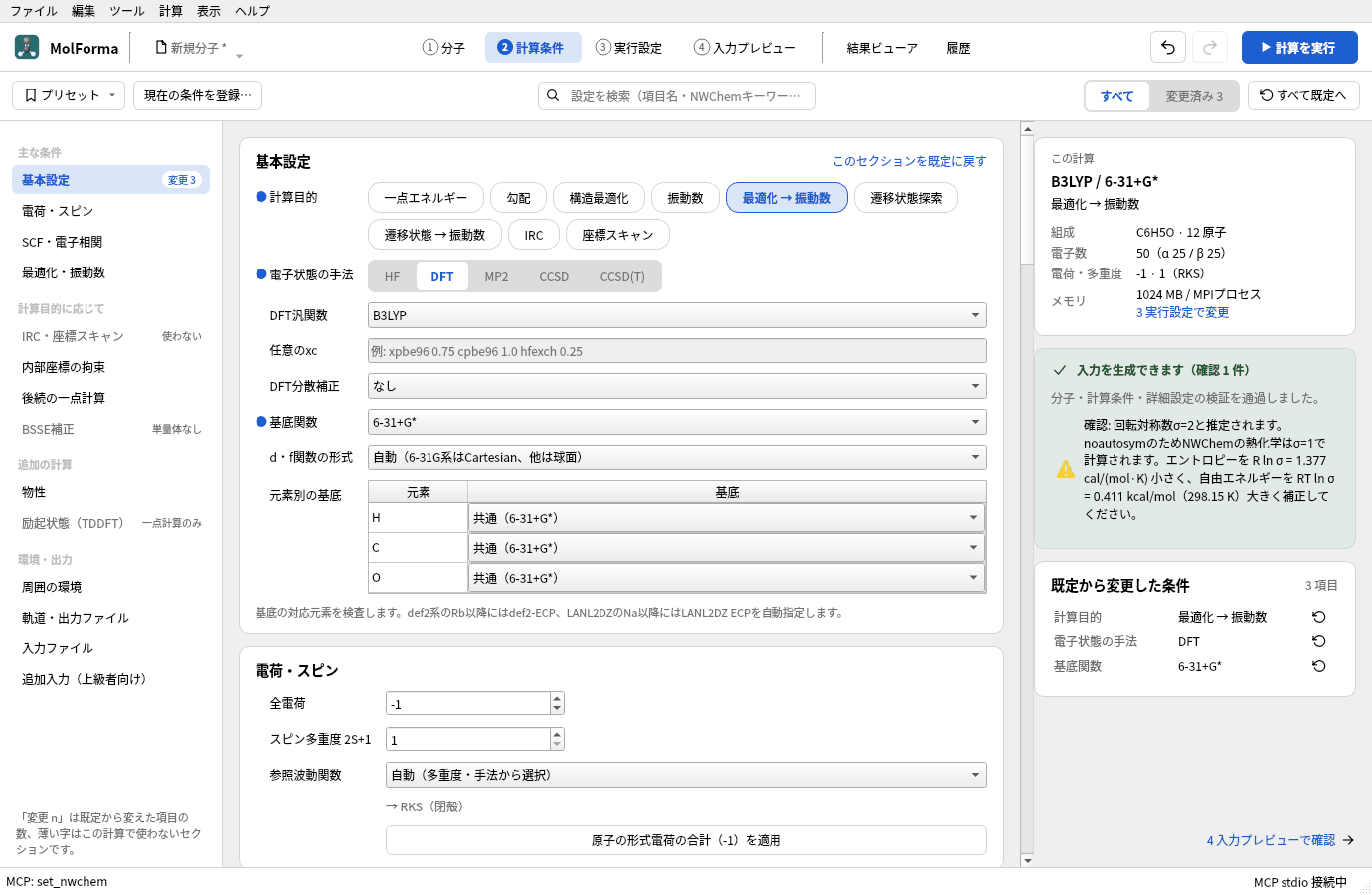This screenshot has width=1372, height=895.
Task: Open the d・f関数の形式 dropdown
Action: [677, 457]
